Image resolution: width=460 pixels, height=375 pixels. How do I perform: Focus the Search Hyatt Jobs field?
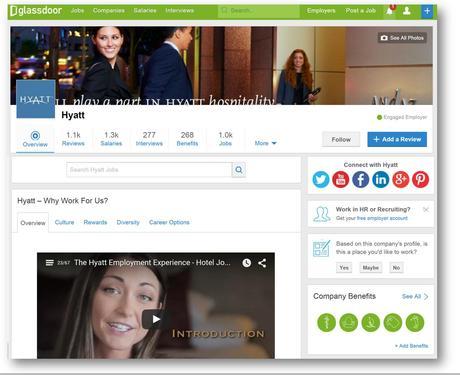pos(149,170)
